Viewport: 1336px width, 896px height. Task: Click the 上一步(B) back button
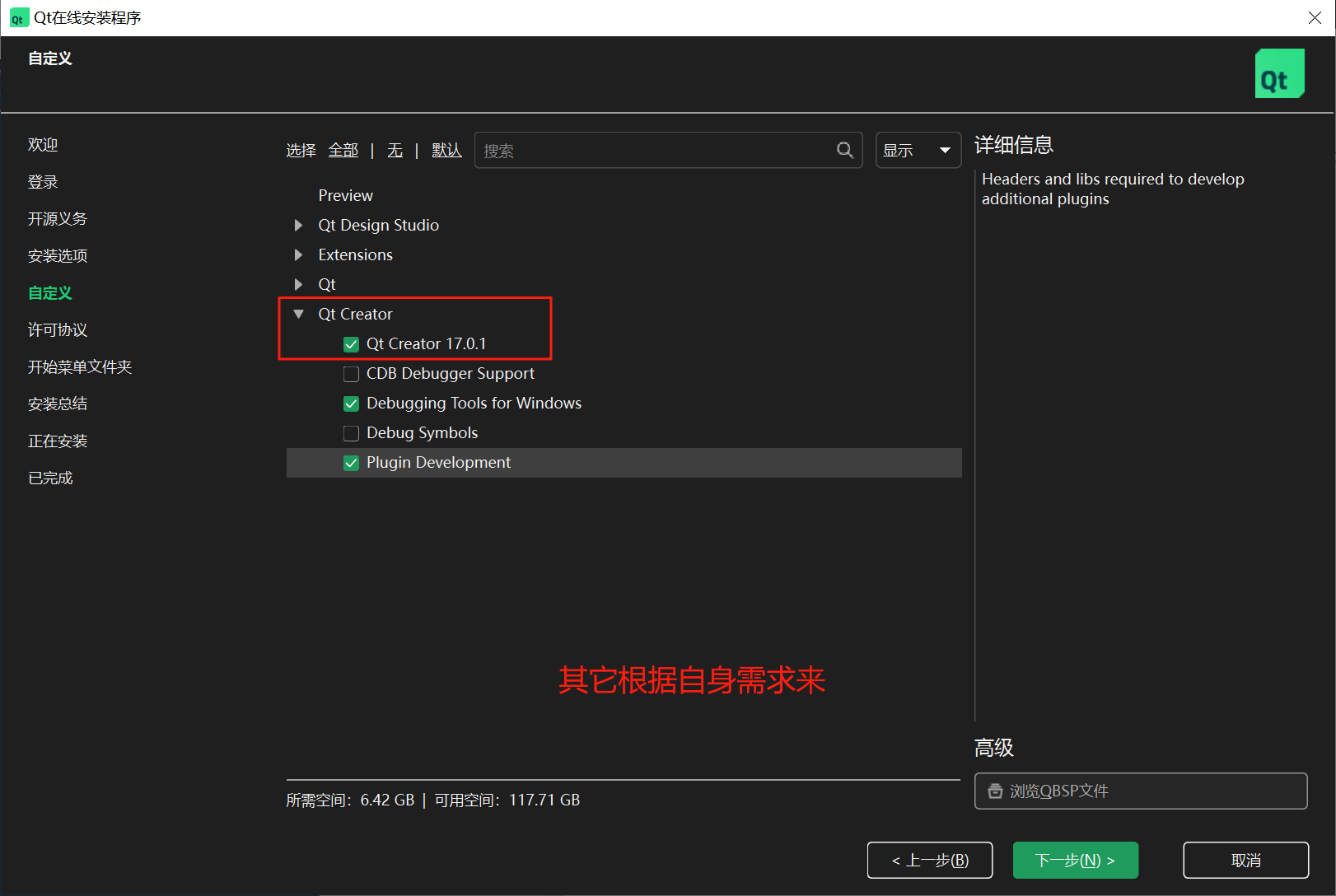coord(930,860)
